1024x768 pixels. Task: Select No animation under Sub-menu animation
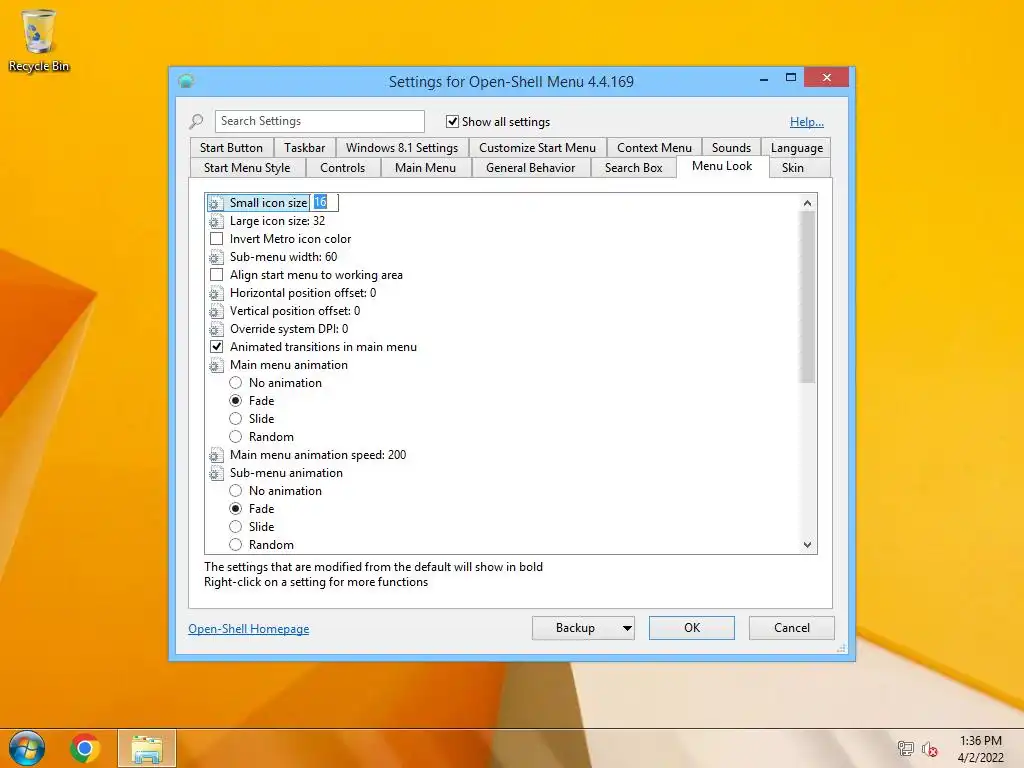coord(236,491)
